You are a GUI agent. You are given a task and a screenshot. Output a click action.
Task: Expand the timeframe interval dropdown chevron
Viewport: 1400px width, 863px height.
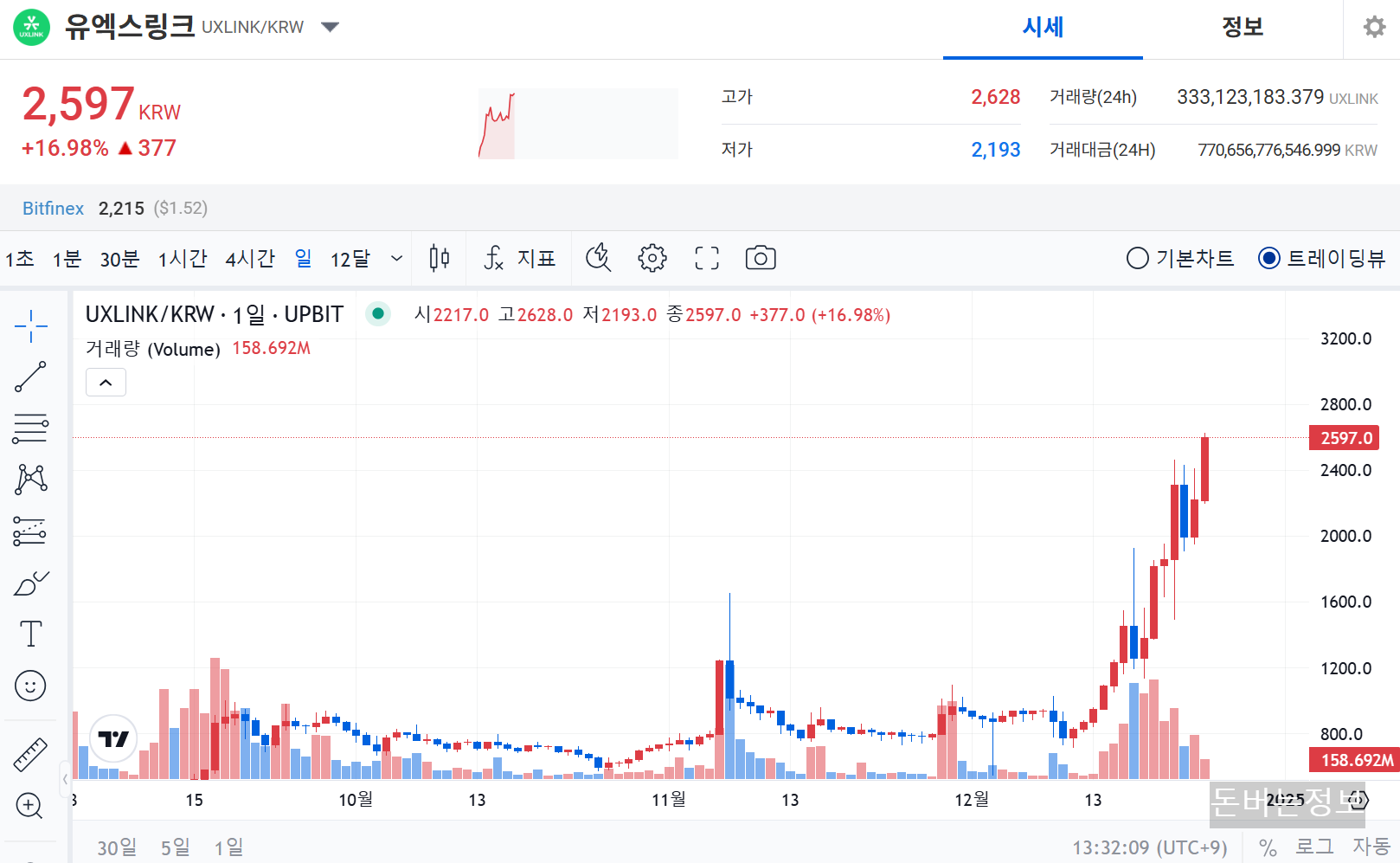pos(397,258)
